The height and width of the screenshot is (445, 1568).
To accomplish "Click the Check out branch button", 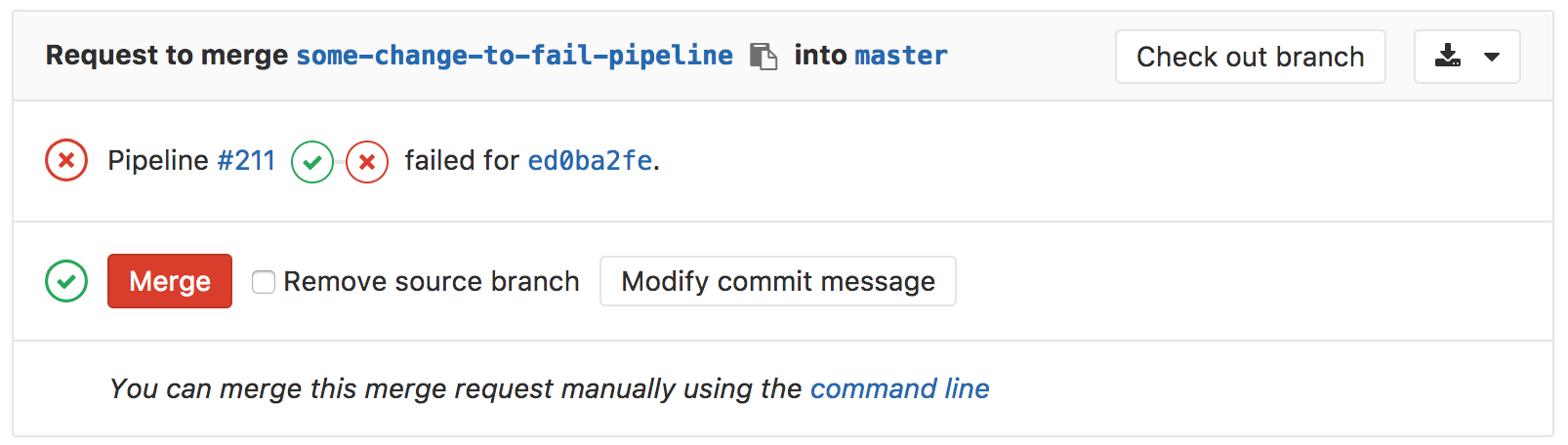I will point(1250,57).
